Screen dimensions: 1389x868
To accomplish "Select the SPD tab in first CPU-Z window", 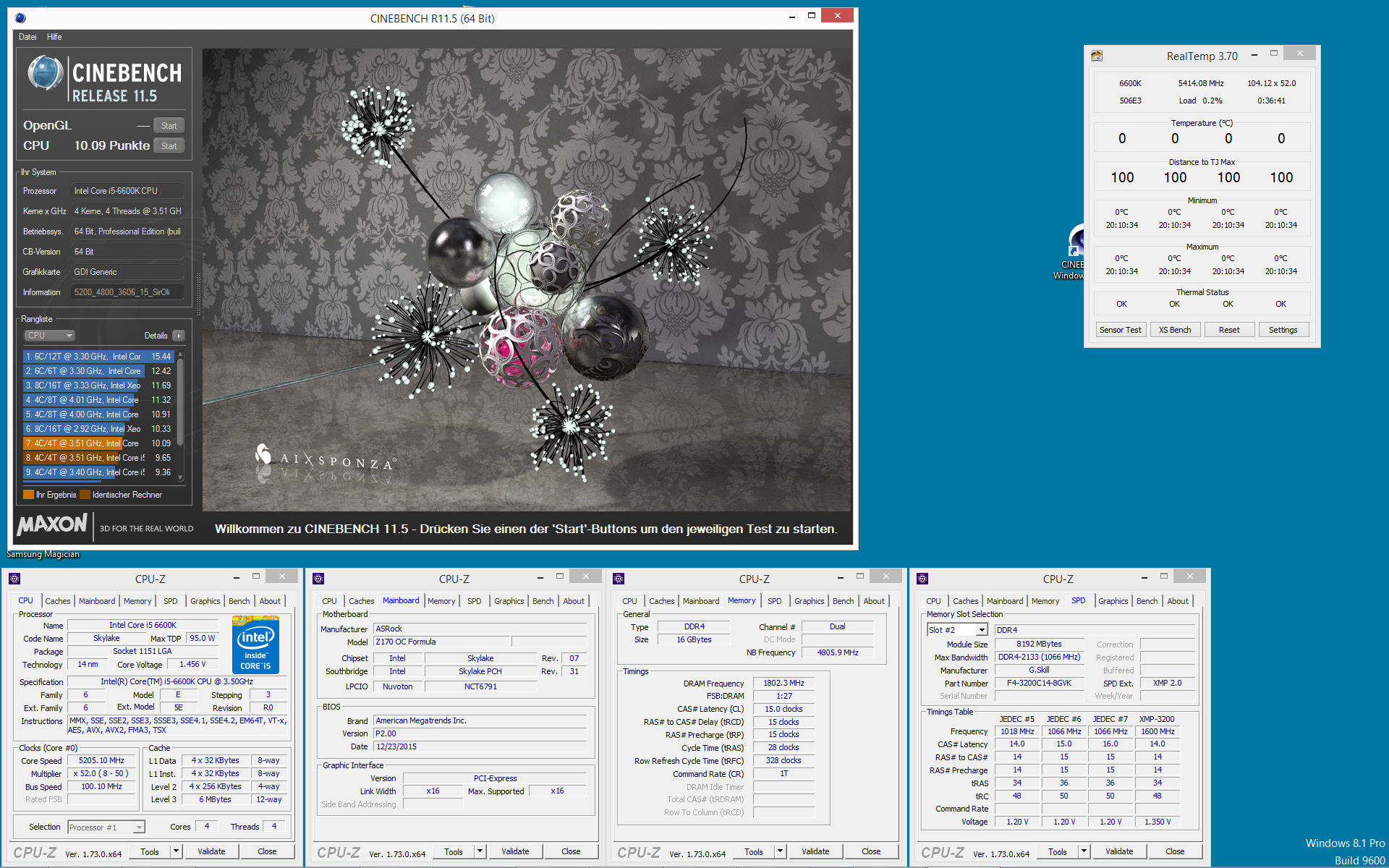I will [x=171, y=601].
